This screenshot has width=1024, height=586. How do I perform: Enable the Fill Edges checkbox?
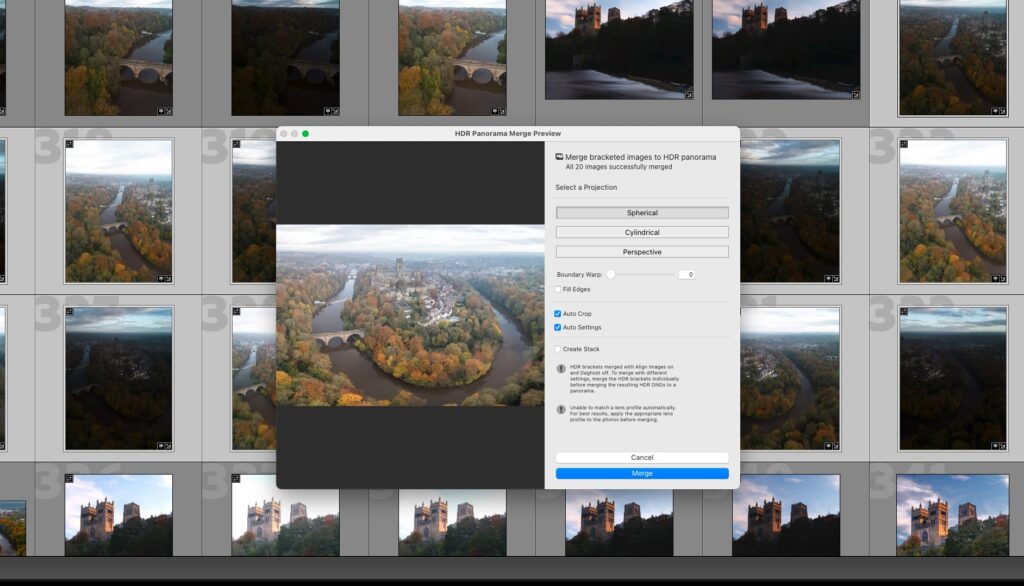click(x=558, y=289)
